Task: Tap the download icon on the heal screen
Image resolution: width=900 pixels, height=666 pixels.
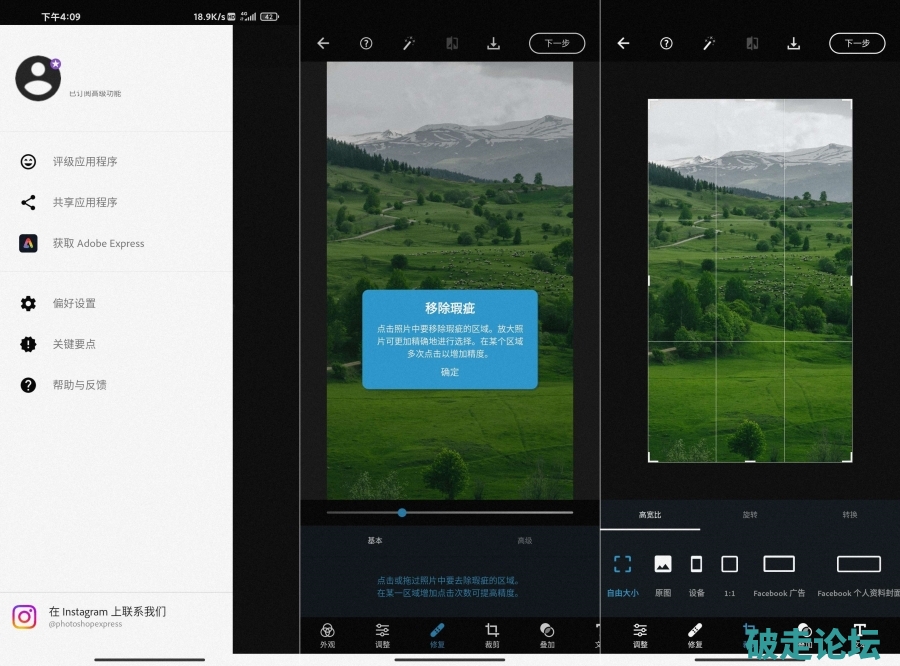Action: point(493,43)
